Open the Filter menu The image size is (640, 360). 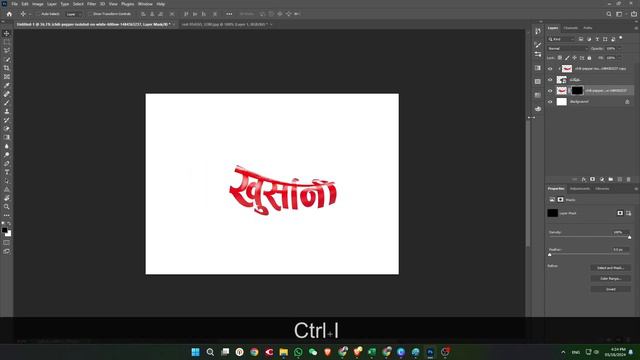91,4
